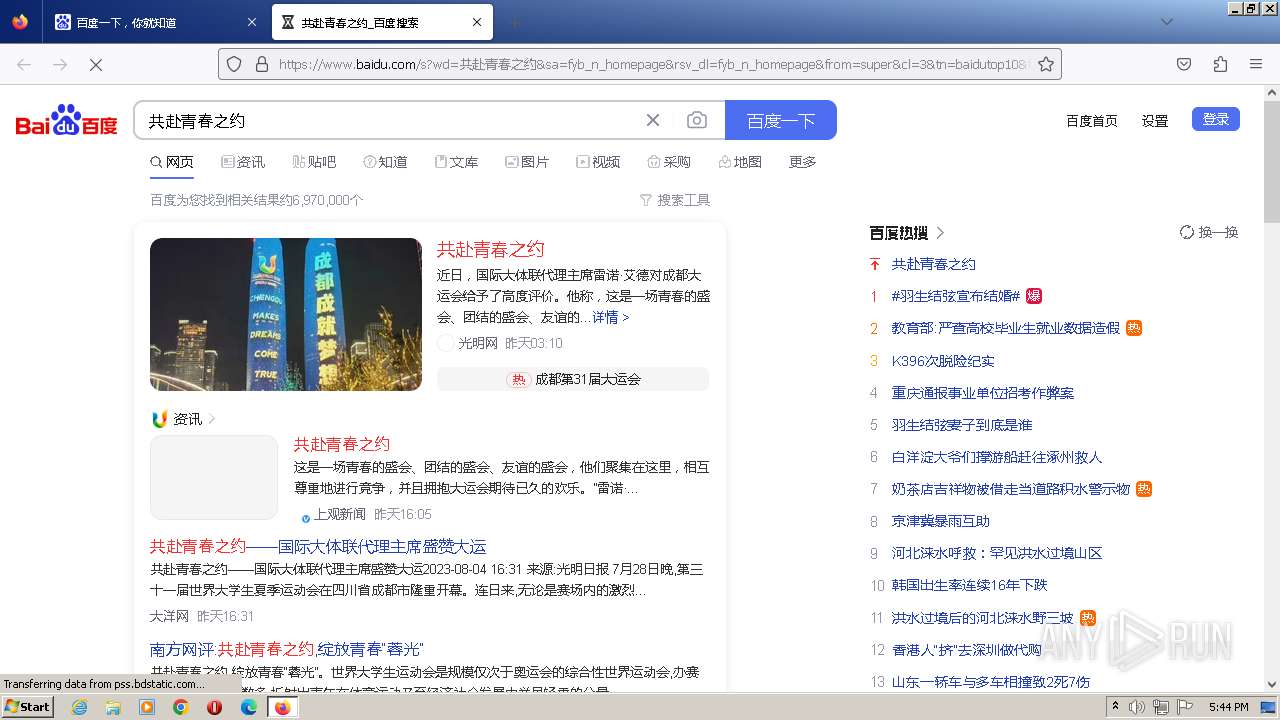Click the tracking protection shield icon
The width and height of the screenshot is (1280, 720).
tap(234, 64)
